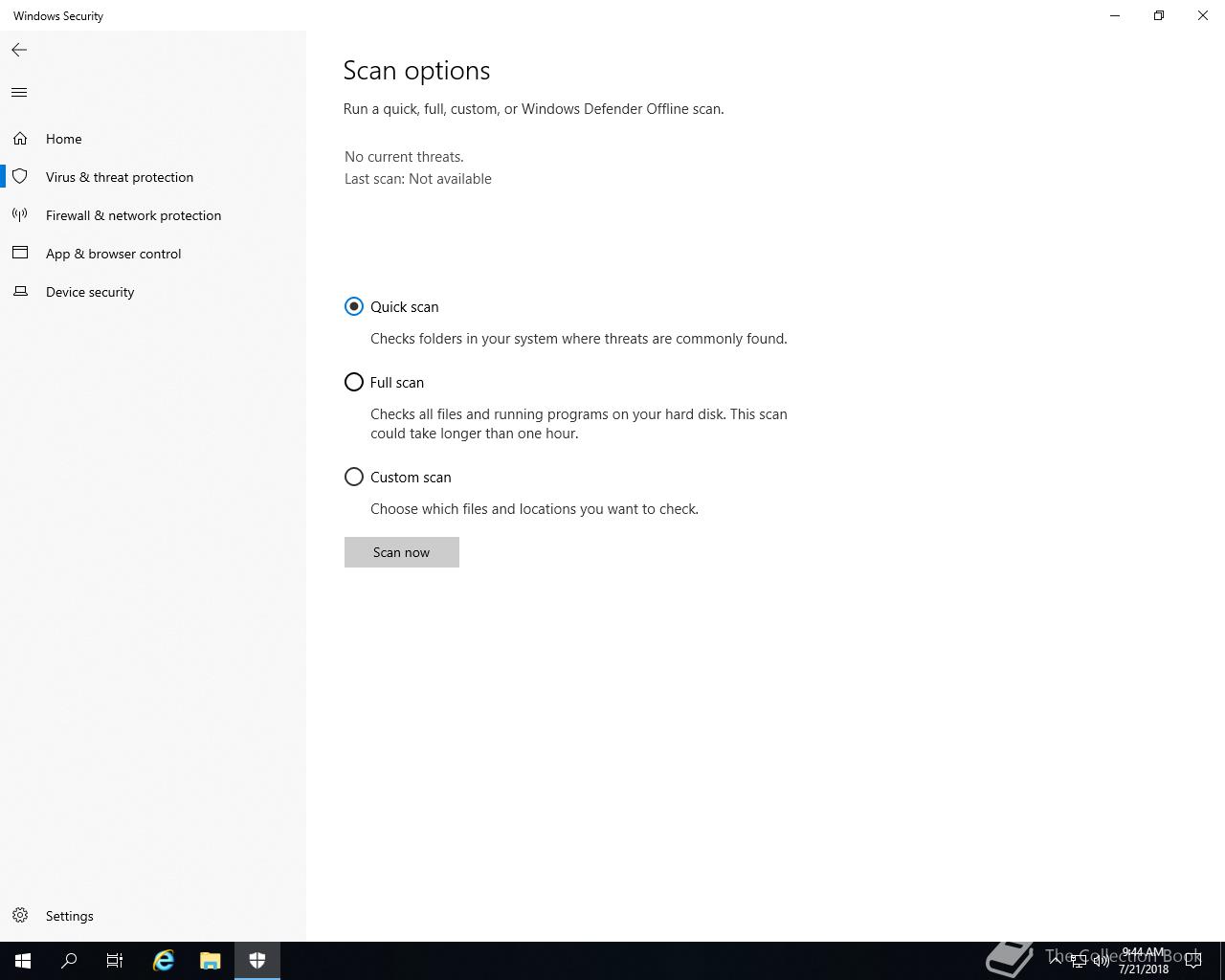Open File Explorer from the taskbar

pos(211,961)
